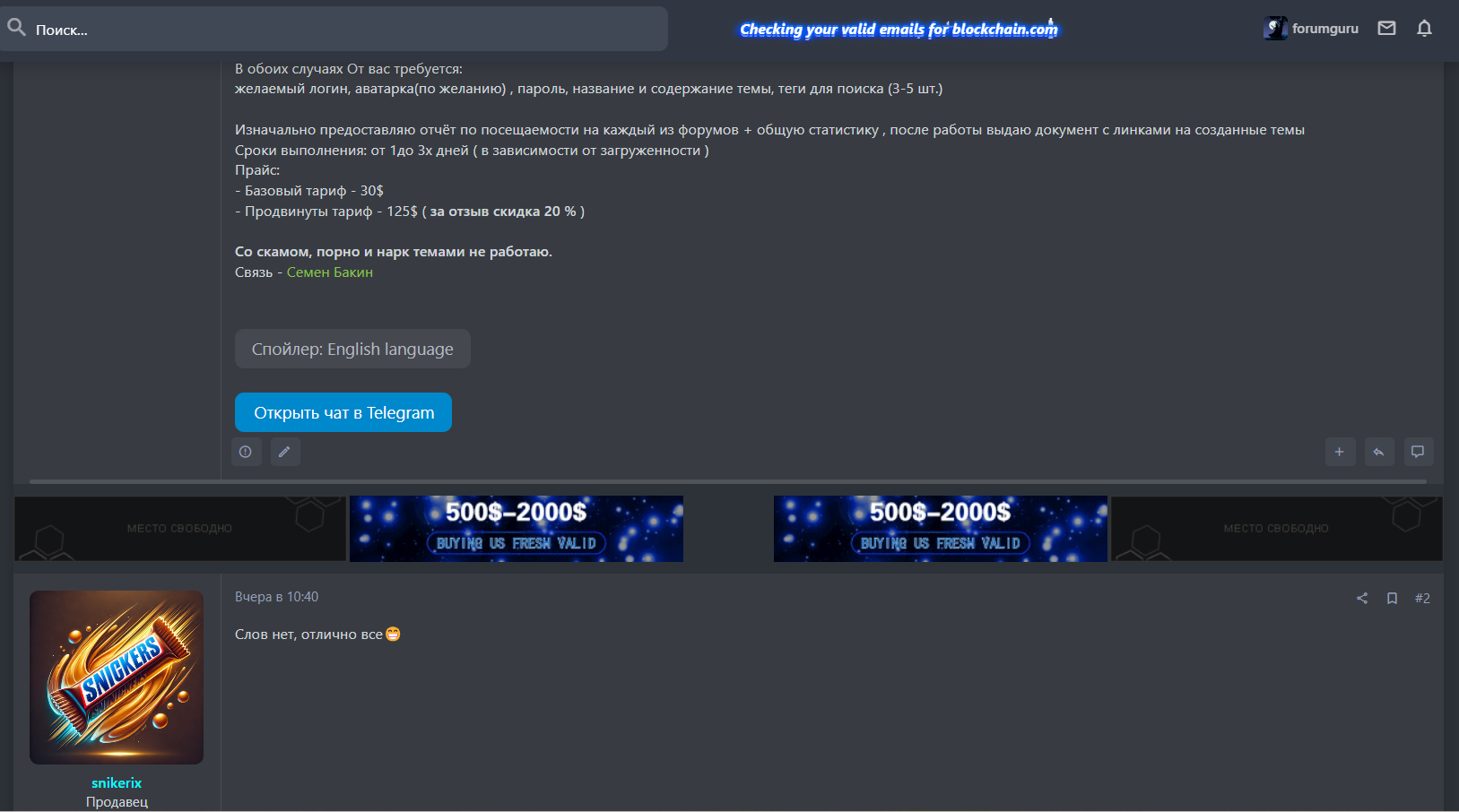Click permalink '#2' on snikerix's post
The image size is (1459, 812).
click(1423, 597)
